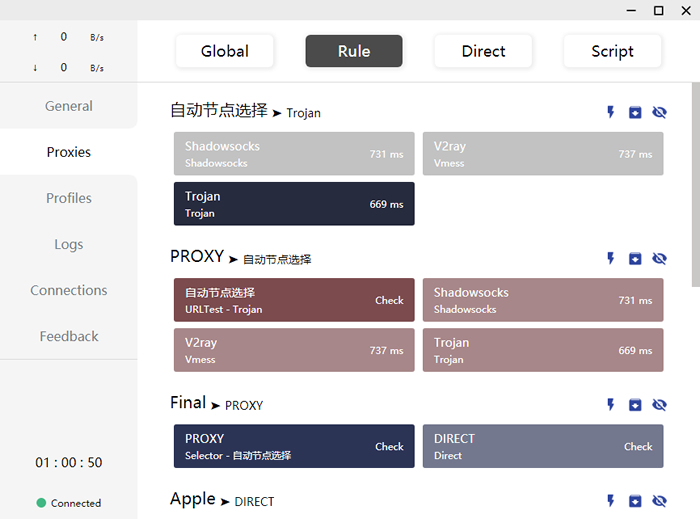Image resolution: width=700 pixels, height=519 pixels.
Task: Click the vertical scrollbar of proxies list
Action: click(x=696, y=185)
